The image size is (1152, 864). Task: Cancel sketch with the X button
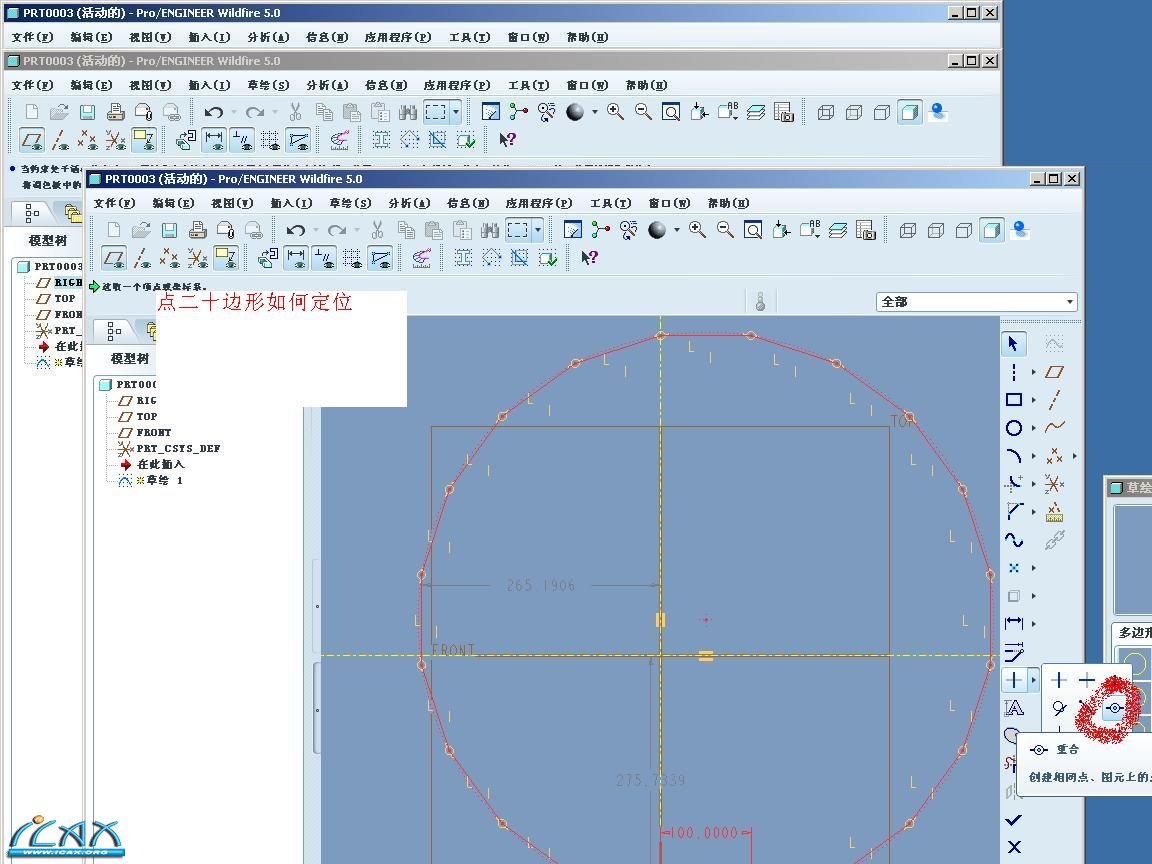point(1014,847)
